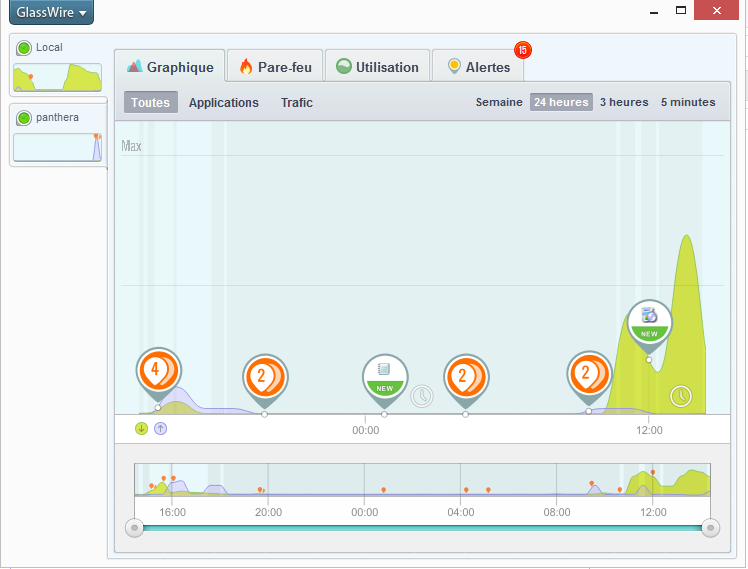Switch to the Utilisation tab
Image resolution: width=748 pixels, height=569 pixels.
click(377, 67)
